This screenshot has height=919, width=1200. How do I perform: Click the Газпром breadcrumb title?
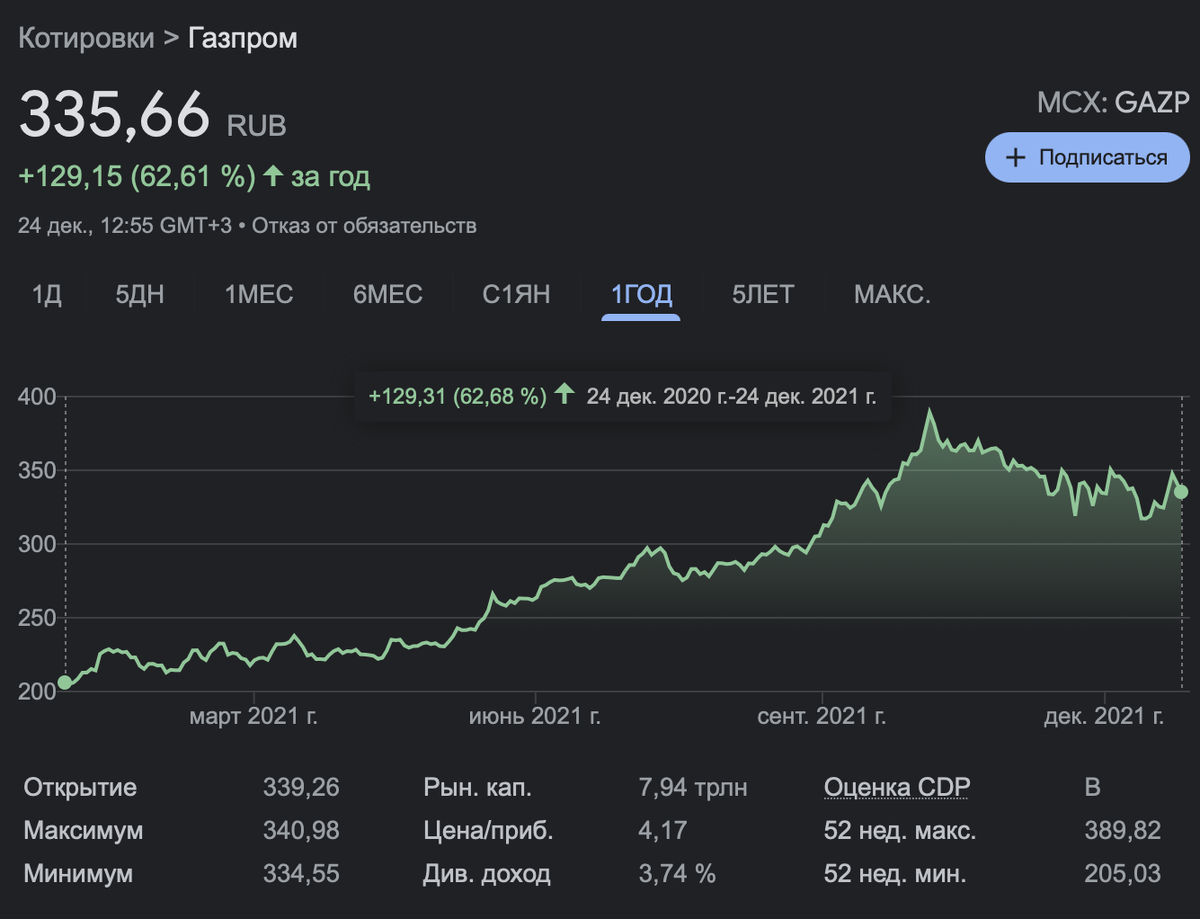click(x=243, y=39)
